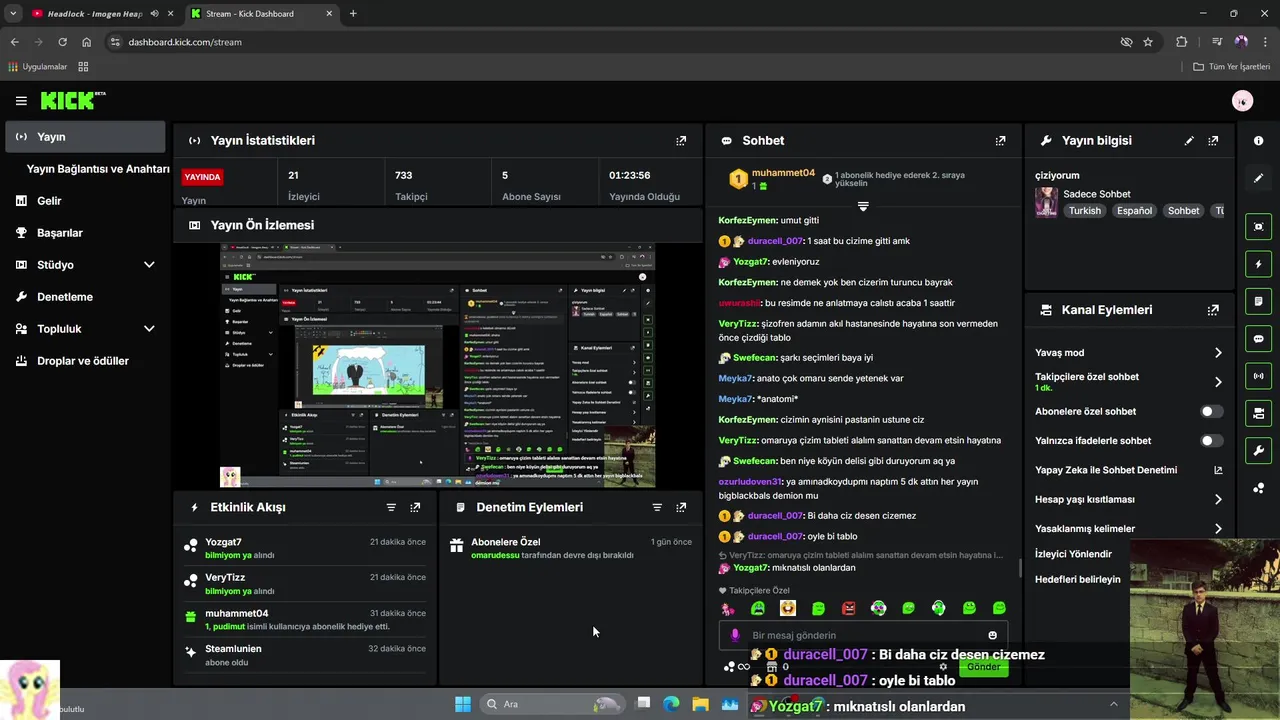This screenshot has height=720, width=1280.
Task: Select Yayın in left sidebar
Action: (x=85, y=137)
